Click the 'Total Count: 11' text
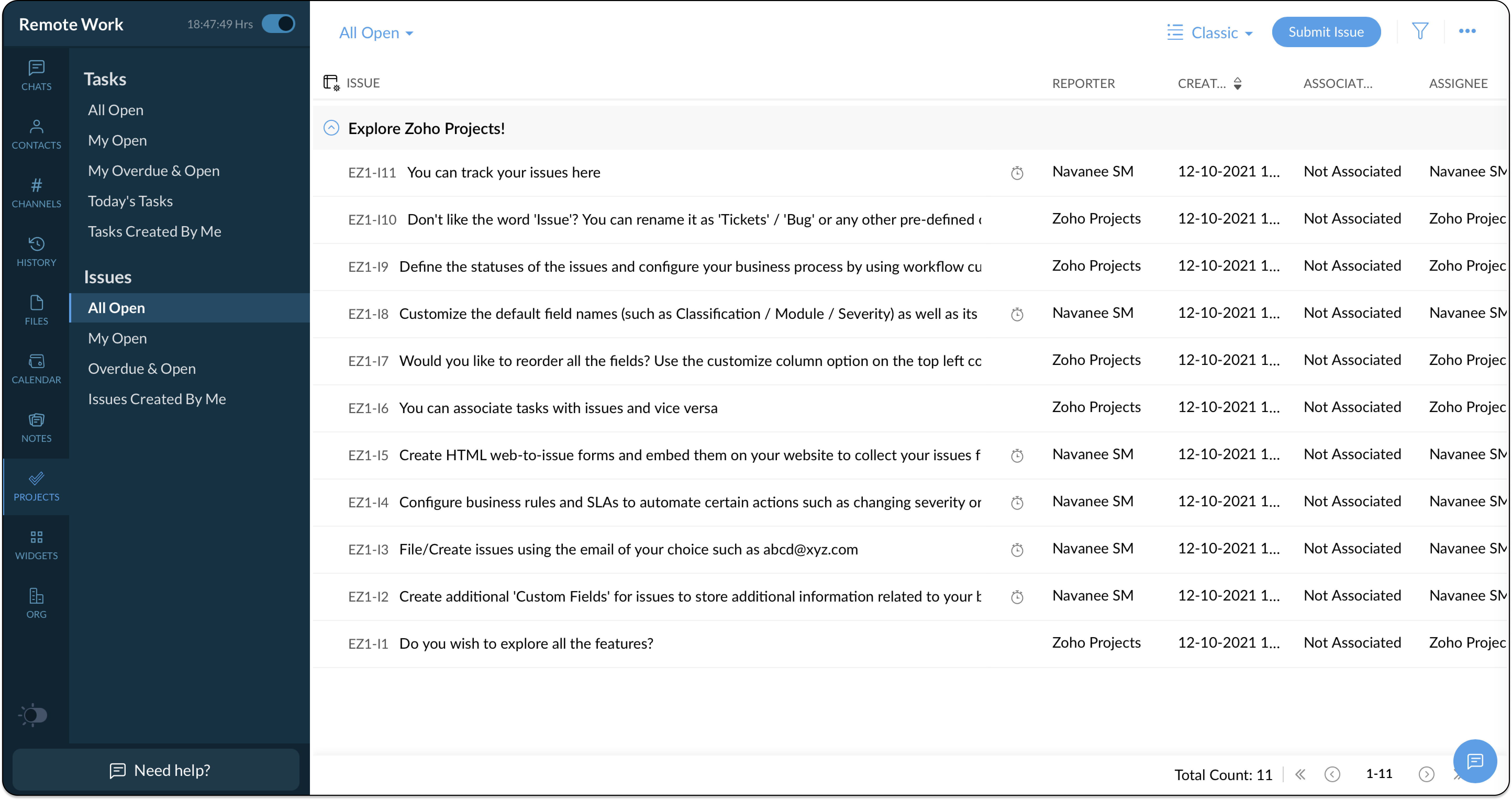This screenshot has width=1512, height=800. 1223,775
